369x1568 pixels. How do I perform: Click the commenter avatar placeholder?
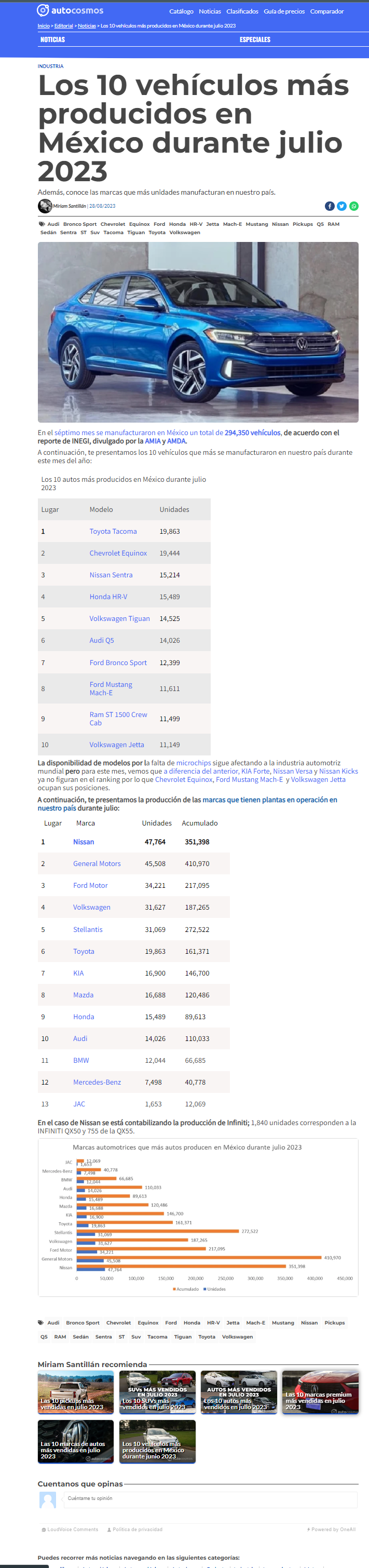(48, 1500)
